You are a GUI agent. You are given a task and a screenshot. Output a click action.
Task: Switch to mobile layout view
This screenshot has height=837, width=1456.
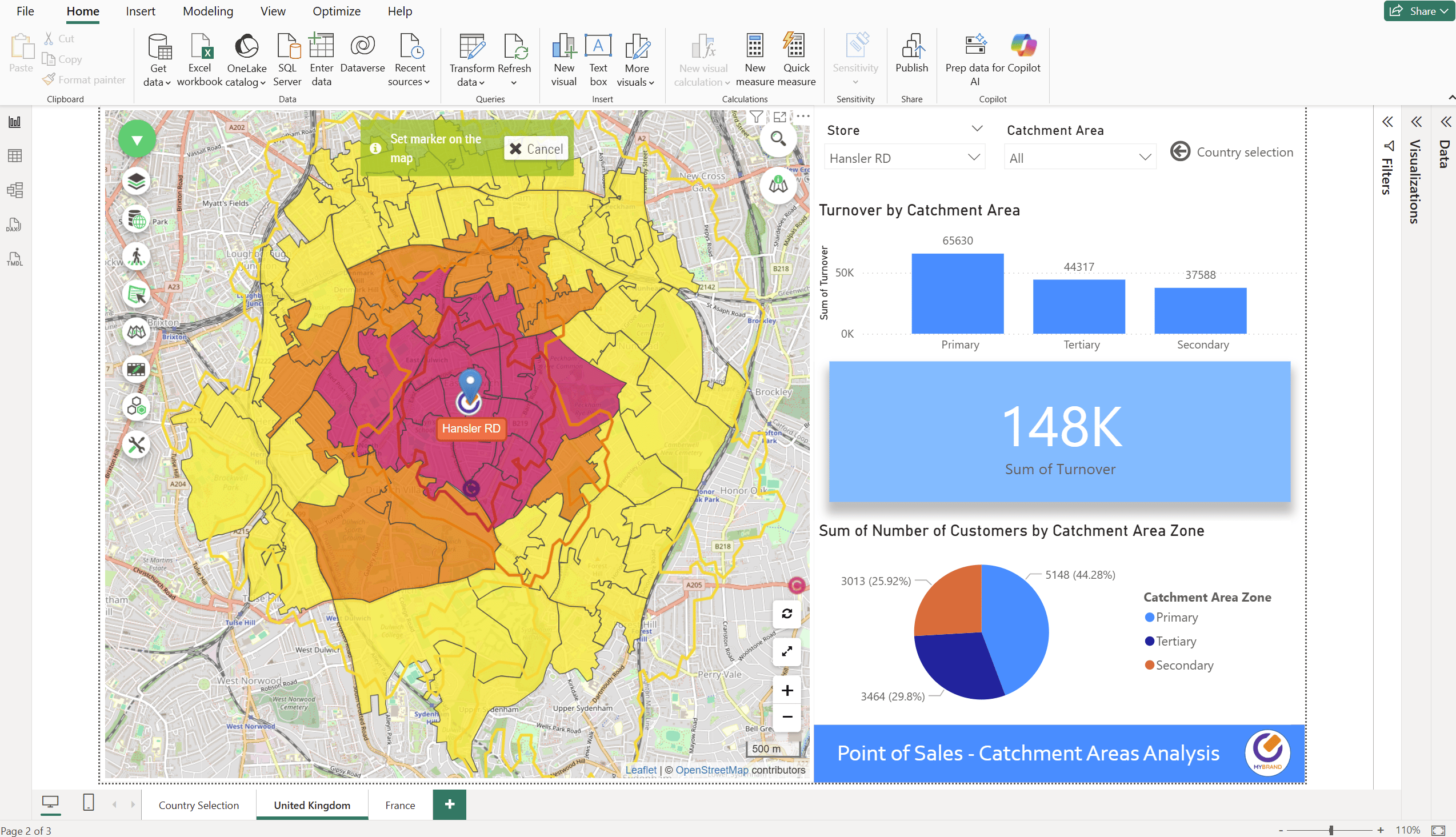[x=88, y=803]
